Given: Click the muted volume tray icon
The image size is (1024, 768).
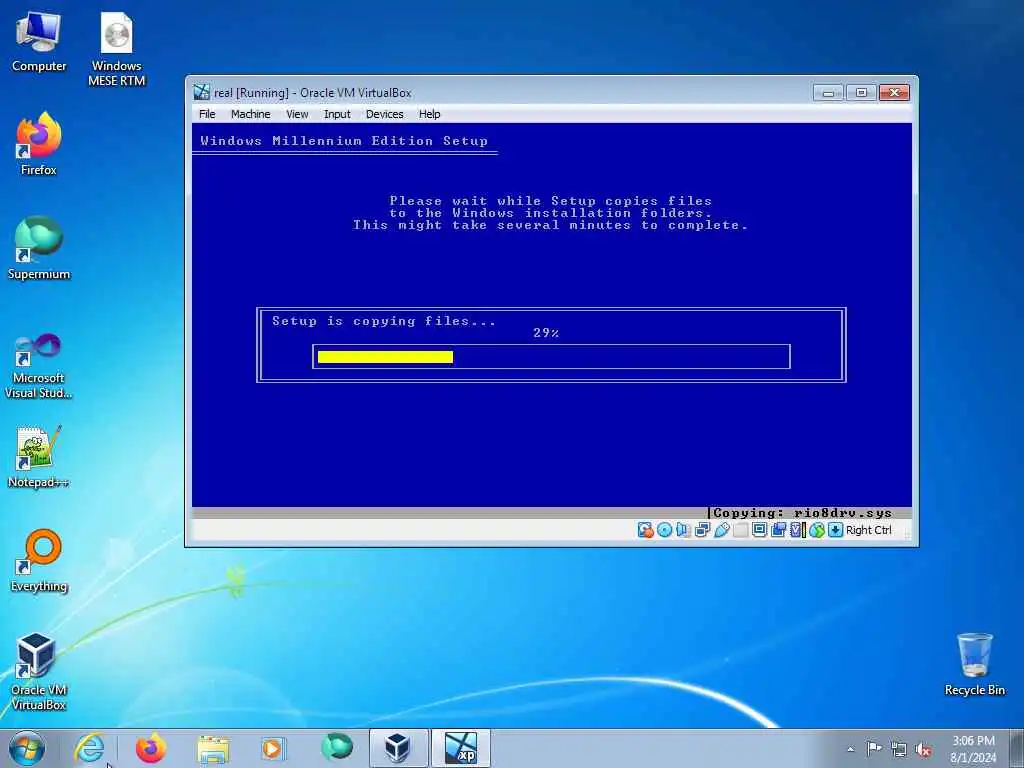Looking at the screenshot, I should pyautogui.click(x=923, y=750).
